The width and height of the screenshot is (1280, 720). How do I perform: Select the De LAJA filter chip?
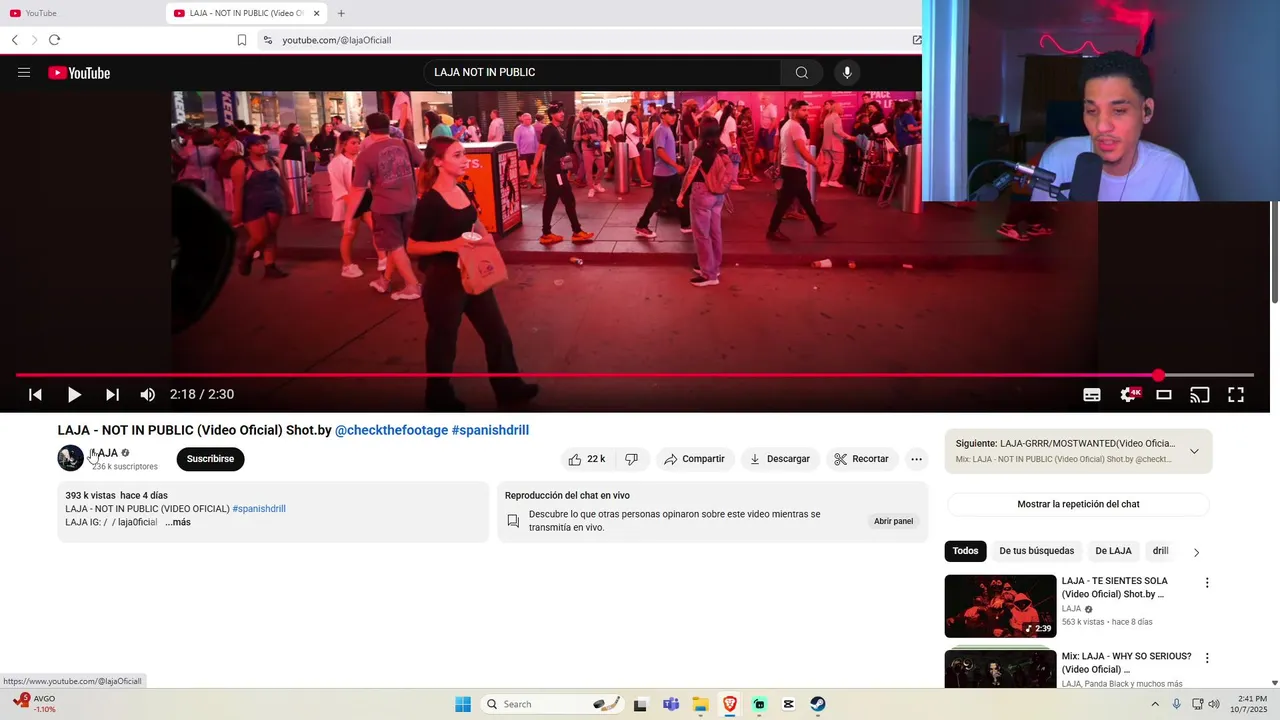[x=1113, y=551]
